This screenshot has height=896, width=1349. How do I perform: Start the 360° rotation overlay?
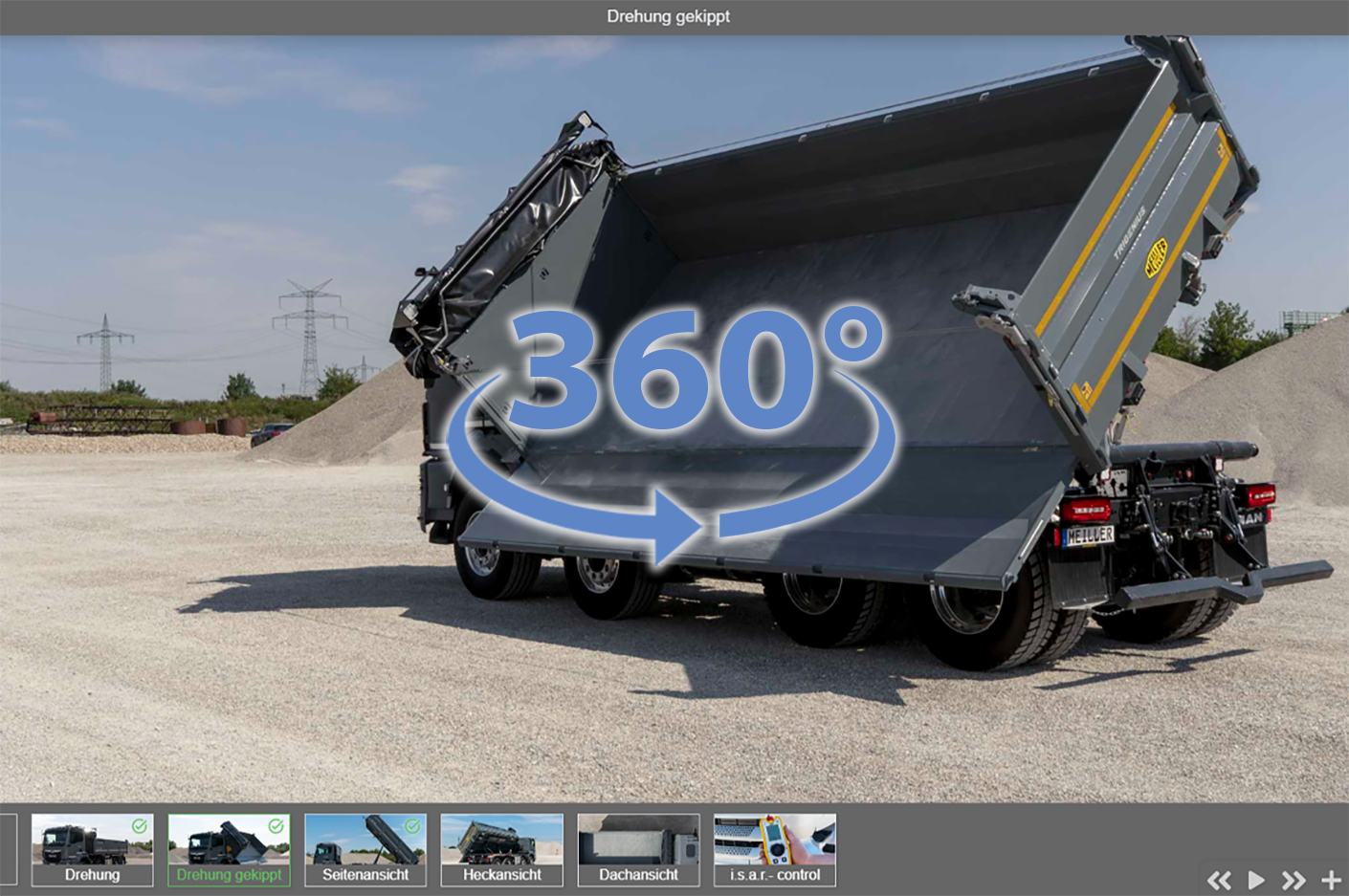[x=670, y=435]
